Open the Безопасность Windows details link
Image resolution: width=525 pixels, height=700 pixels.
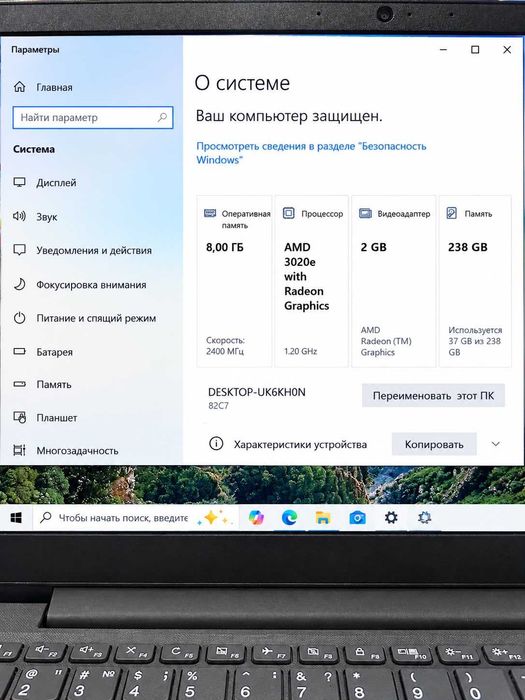[x=311, y=153]
